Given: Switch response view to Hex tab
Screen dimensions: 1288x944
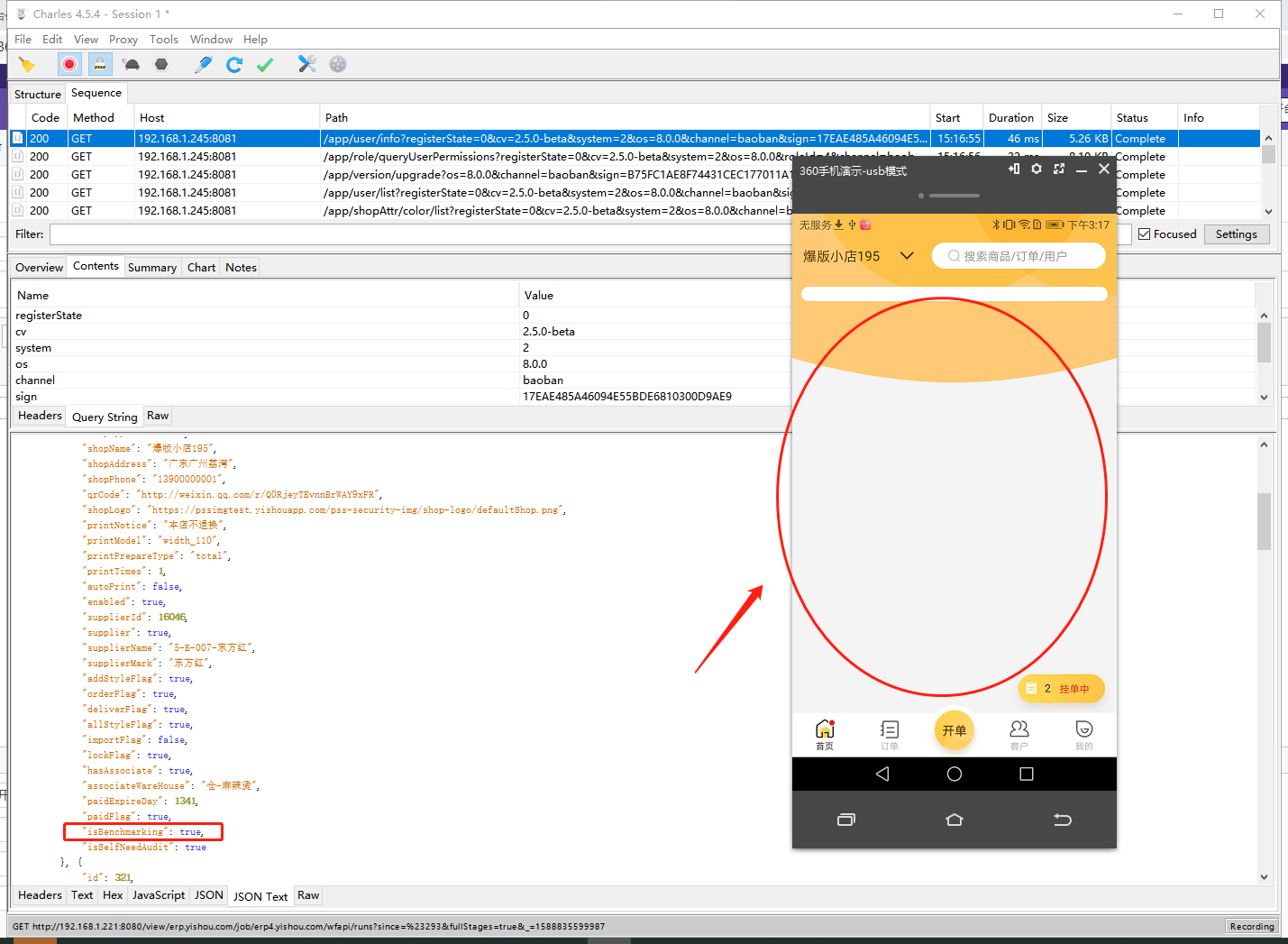Looking at the screenshot, I should (x=113, y=895).
